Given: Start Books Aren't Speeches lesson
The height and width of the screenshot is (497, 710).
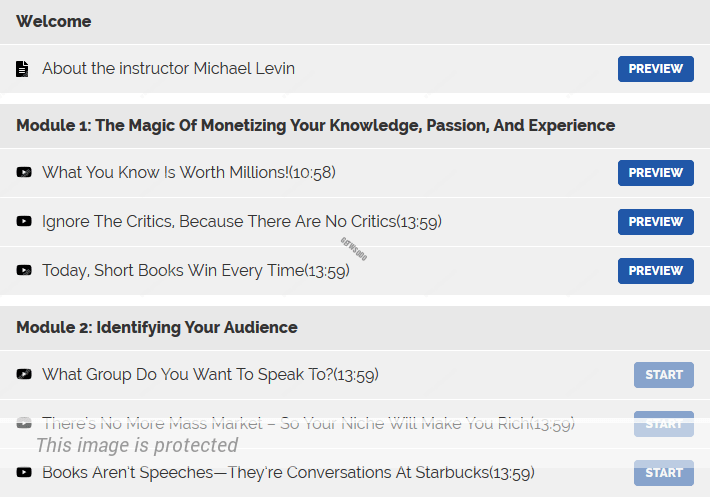Looking at the screenshot, I should [x=663, y=473].
